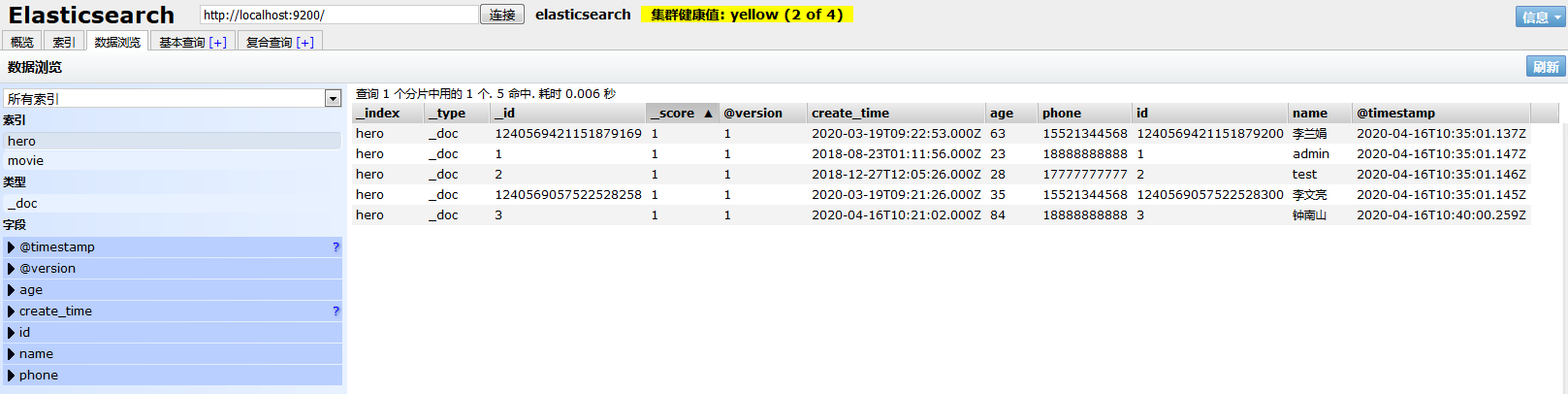Sort by the _id column header
The height and width of the screenshot is (394, 1568).
[568, 114]
